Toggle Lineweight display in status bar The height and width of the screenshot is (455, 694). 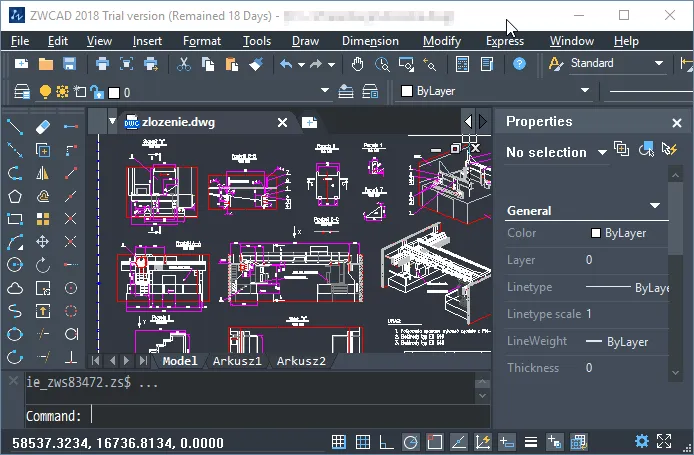[531, 441]
